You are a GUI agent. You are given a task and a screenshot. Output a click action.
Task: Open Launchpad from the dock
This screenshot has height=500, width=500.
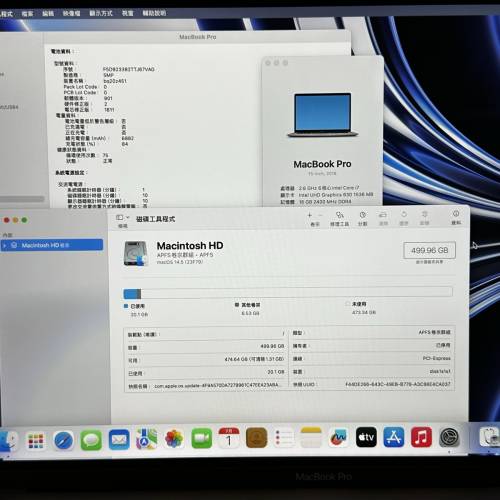click(36, 441)
